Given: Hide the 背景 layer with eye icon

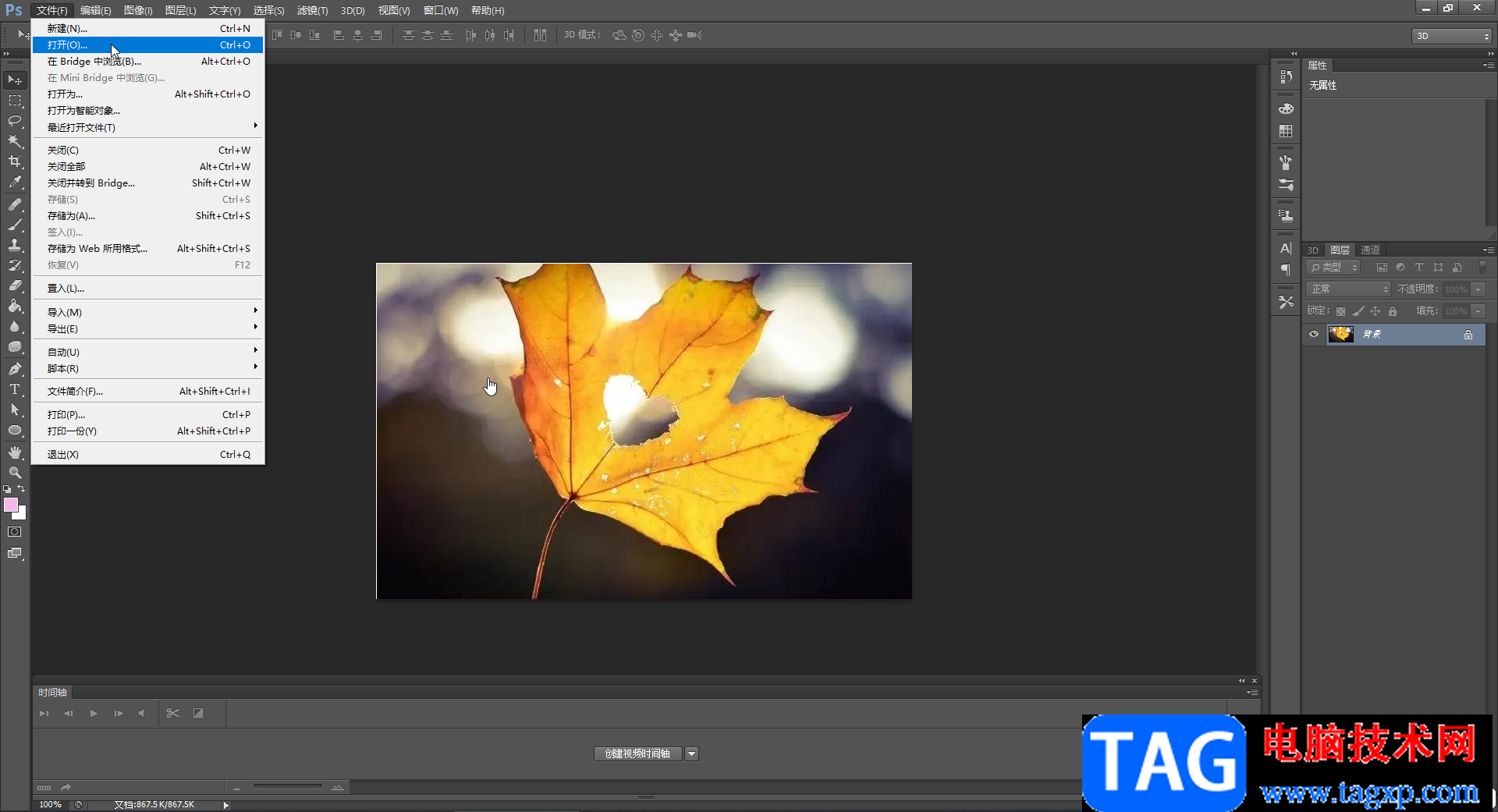Looking at the screenshot, I should (1314, 335).
